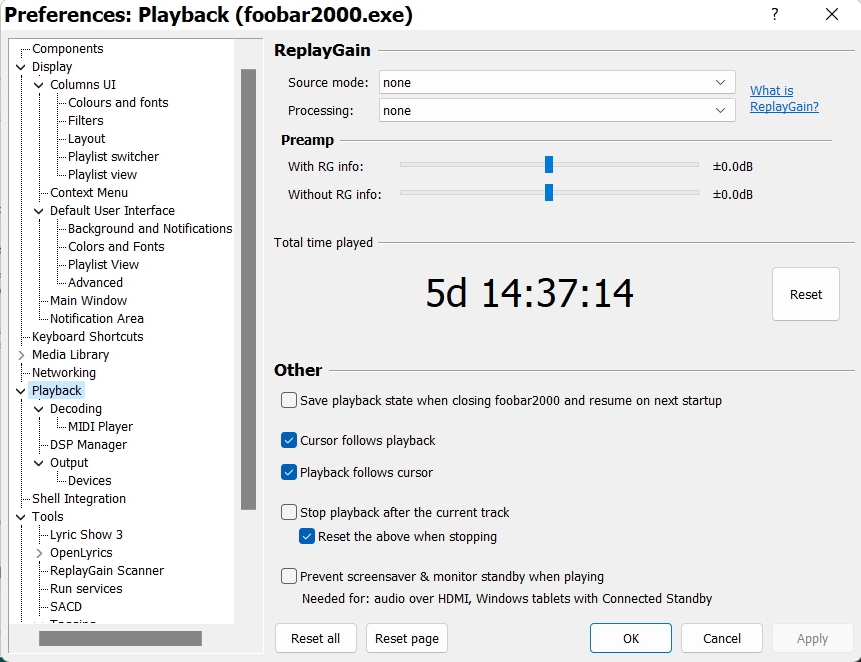Click the Reset all button

click(316, 638)
